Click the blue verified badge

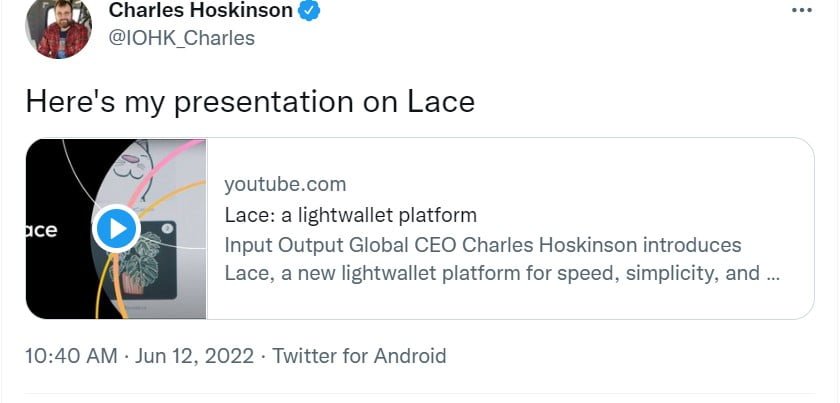coord(310,12)
